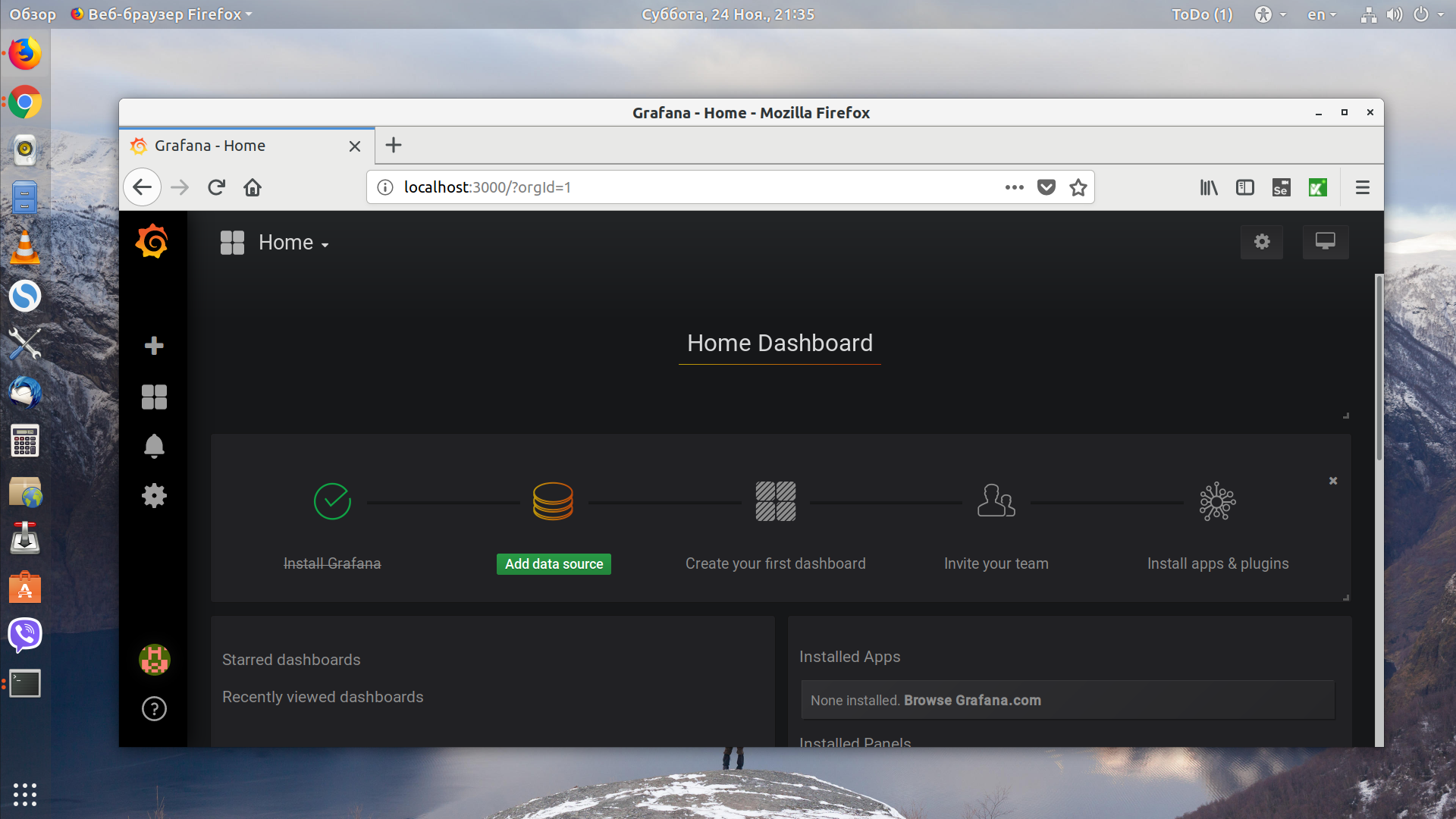
Task: Bookmark this page with star icon
Action: point(1078,187)
